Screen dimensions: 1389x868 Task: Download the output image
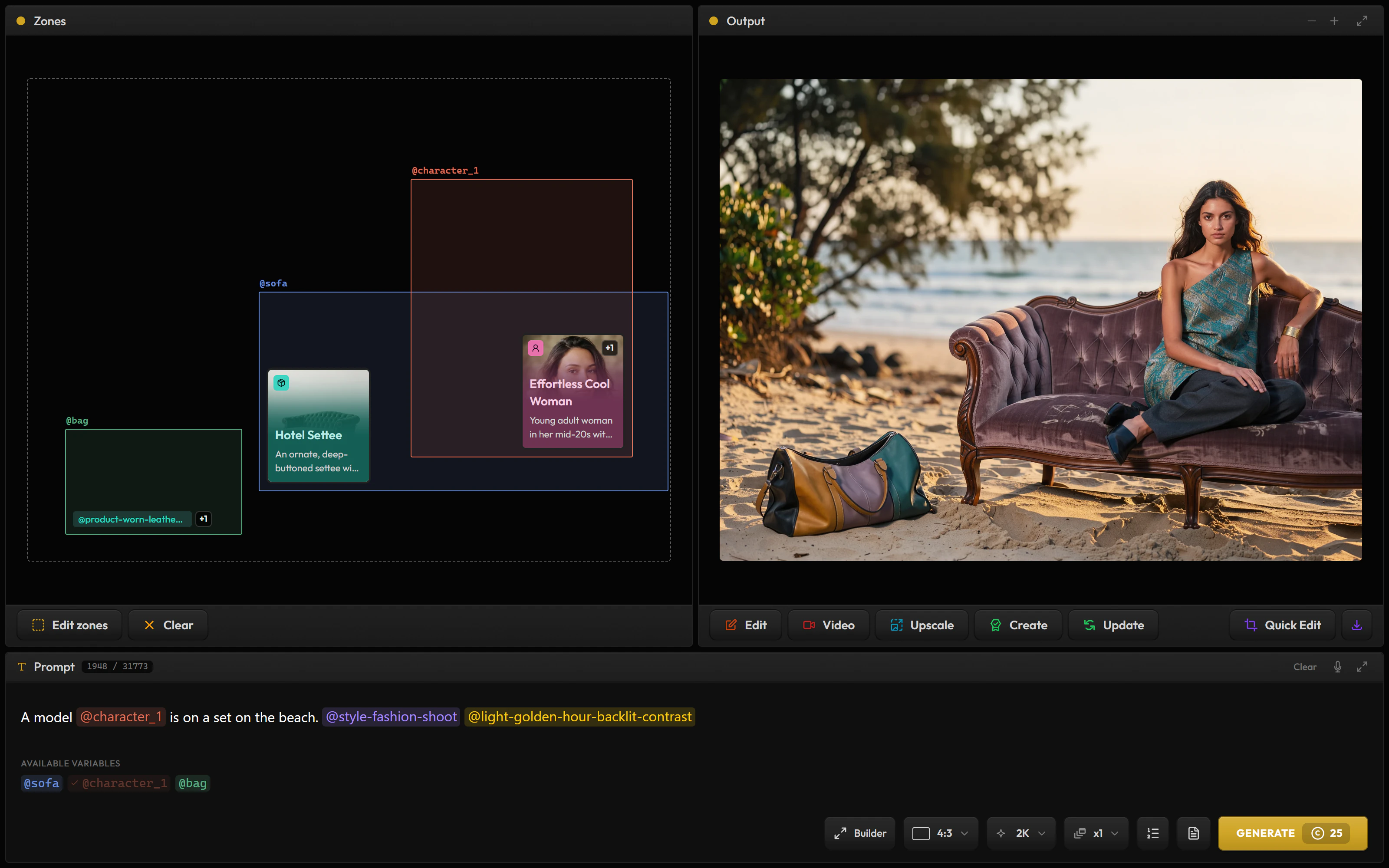pos(1357,625)
